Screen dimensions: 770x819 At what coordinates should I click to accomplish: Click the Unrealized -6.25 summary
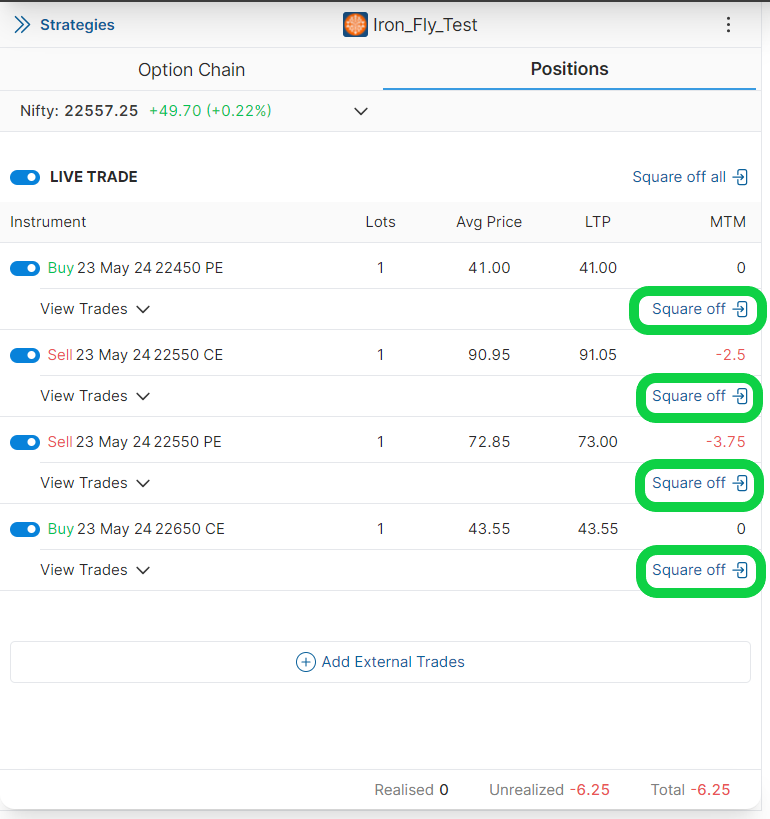point(550,790)
